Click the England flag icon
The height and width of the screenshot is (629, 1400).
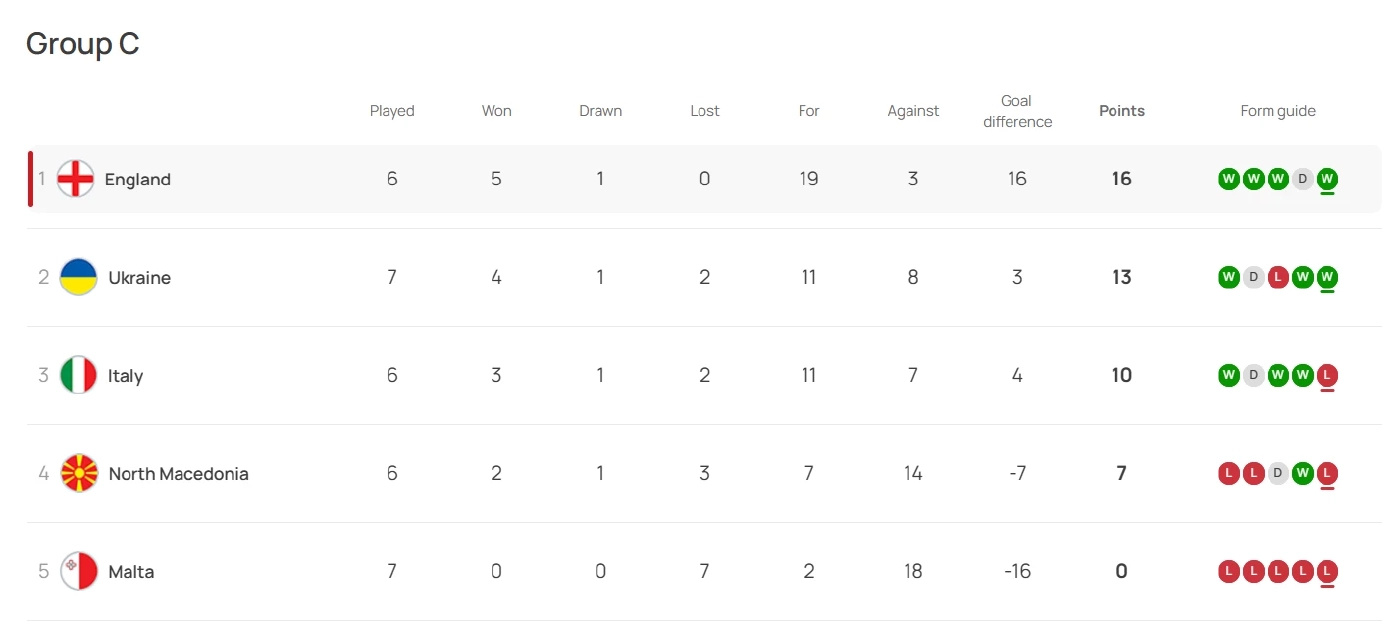pos(75,179)
